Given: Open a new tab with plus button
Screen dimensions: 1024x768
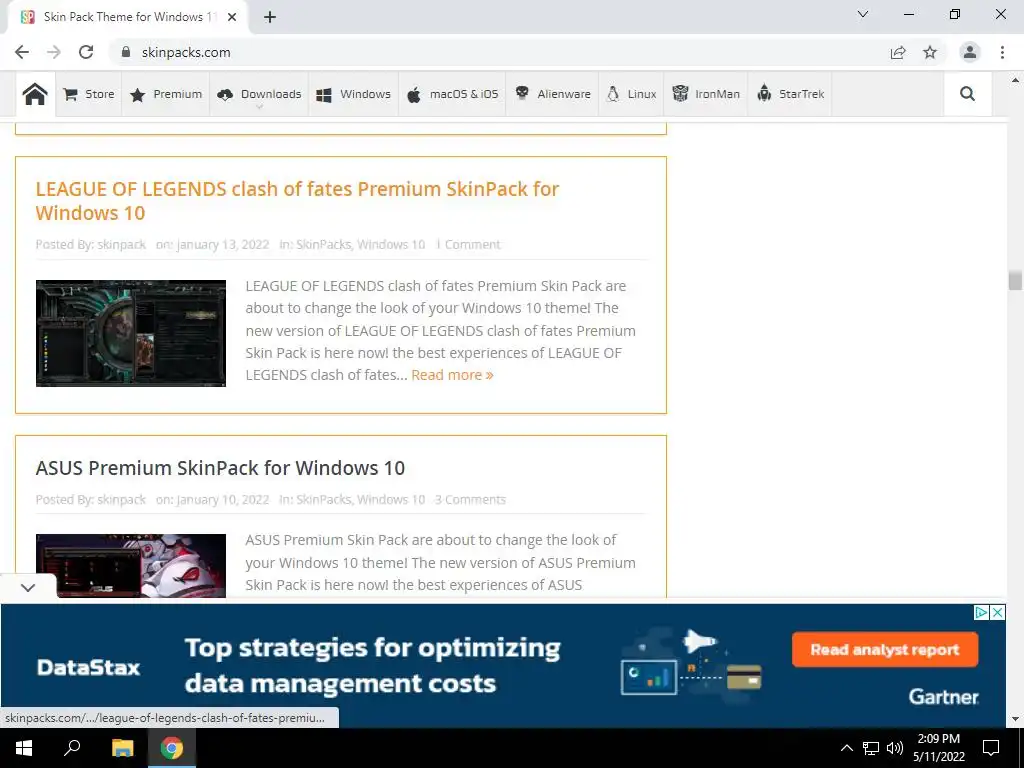Looking at the screenshot, I should pyautogui.click(x=270, y=17).
